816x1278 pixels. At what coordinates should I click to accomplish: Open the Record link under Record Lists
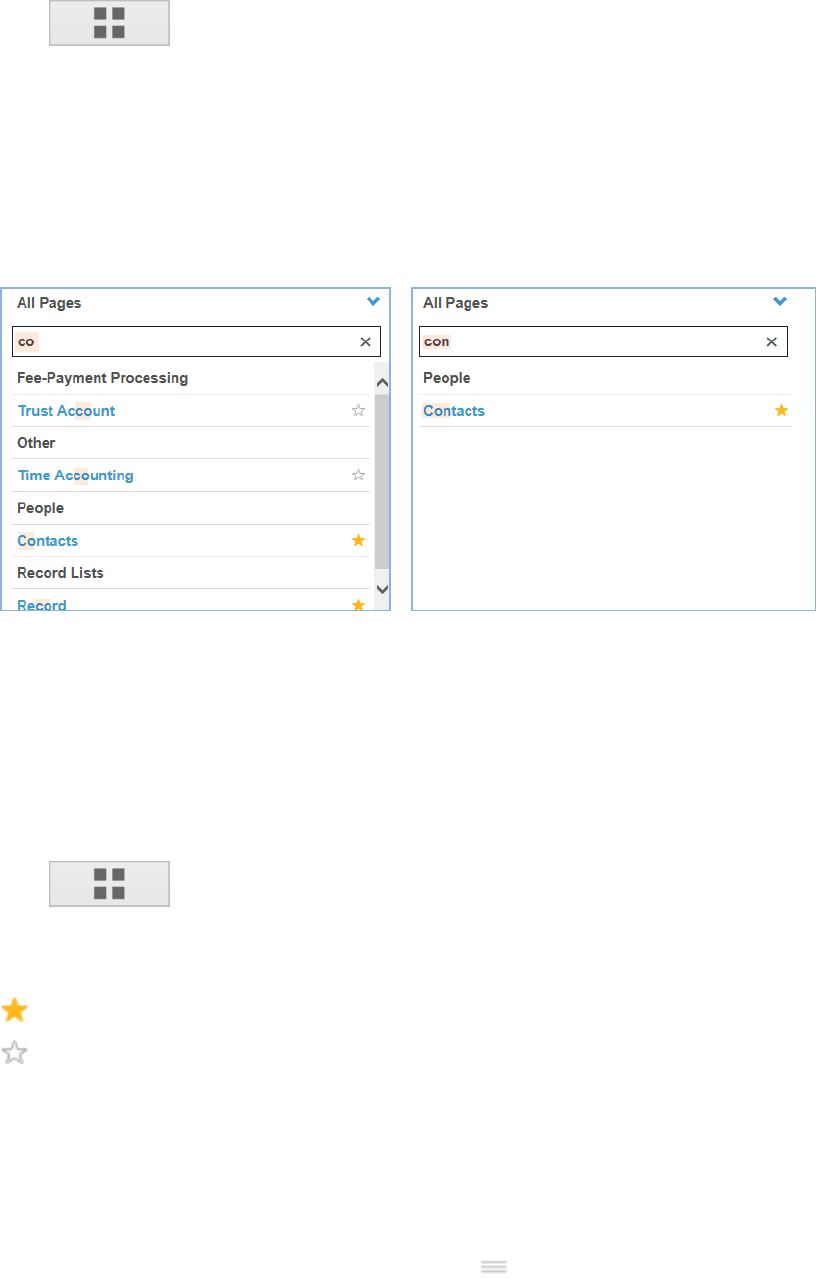tap(42, 605)
